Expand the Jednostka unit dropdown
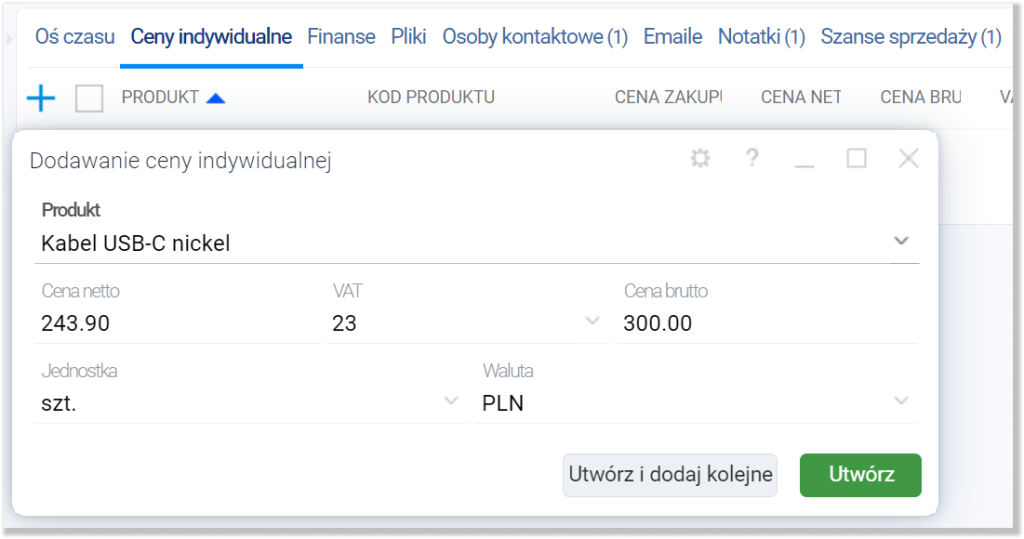Screen dimensions: 1024x539 pyautogui.click(x=451, y=402)
